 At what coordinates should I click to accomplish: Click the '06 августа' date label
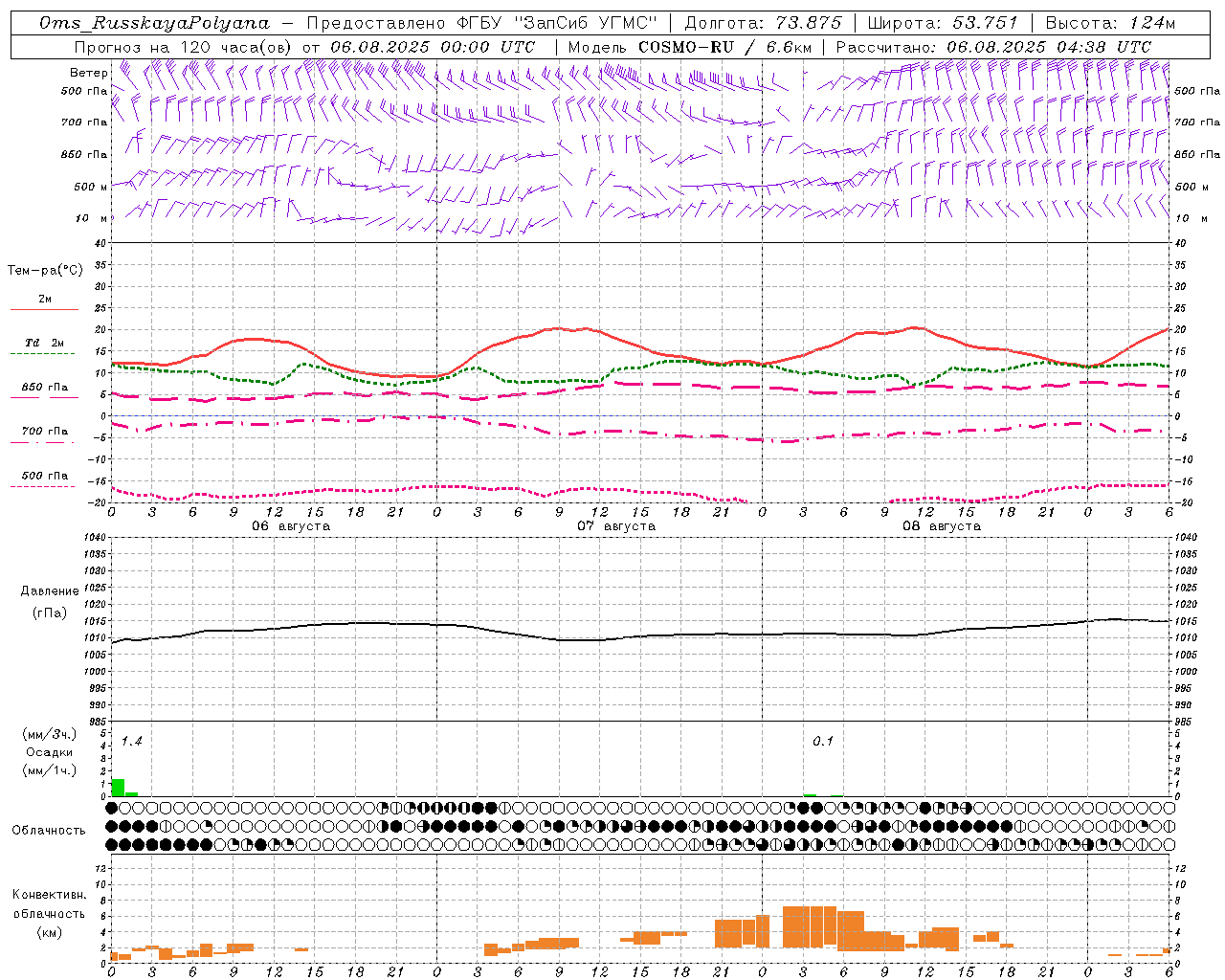pyautogui.click(x=291, y=526)
